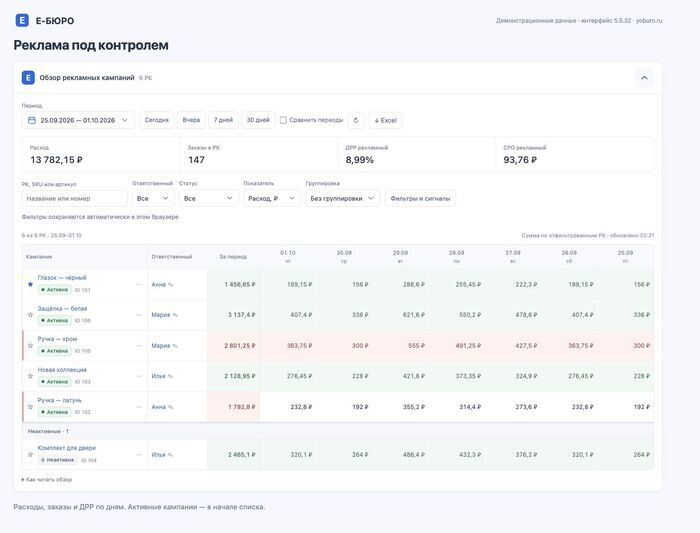Focus the Название или номер search field
The image size is (700, 533).
[x=75, y=198]
